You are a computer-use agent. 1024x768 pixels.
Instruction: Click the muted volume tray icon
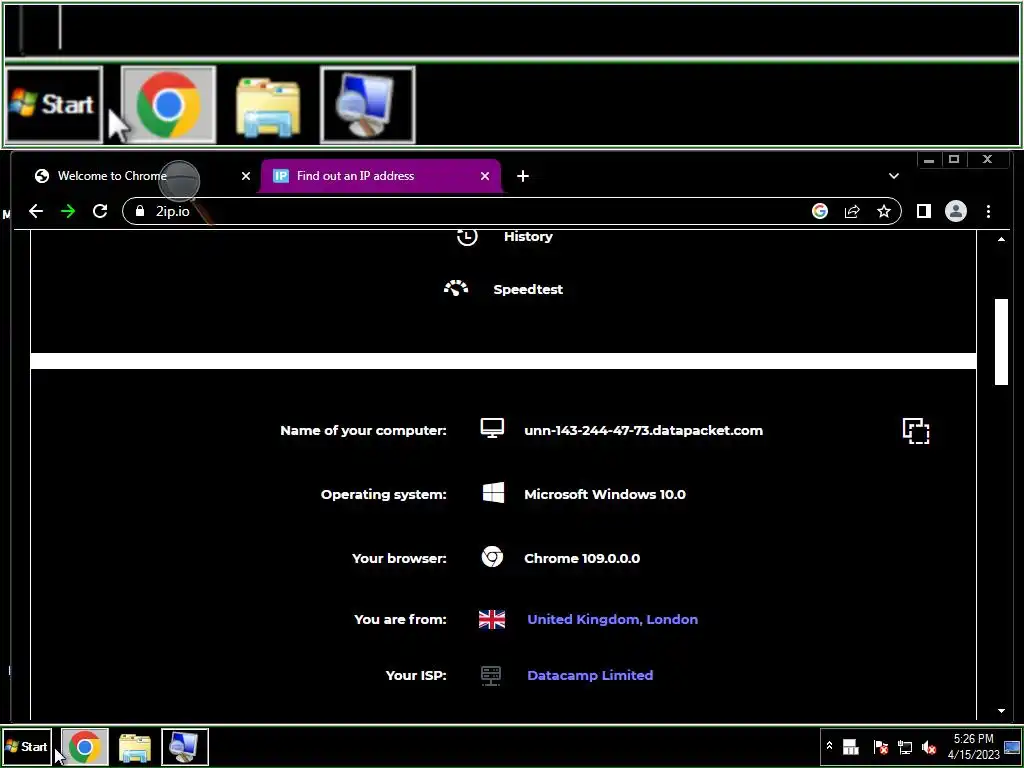click(x=929, y=746)
